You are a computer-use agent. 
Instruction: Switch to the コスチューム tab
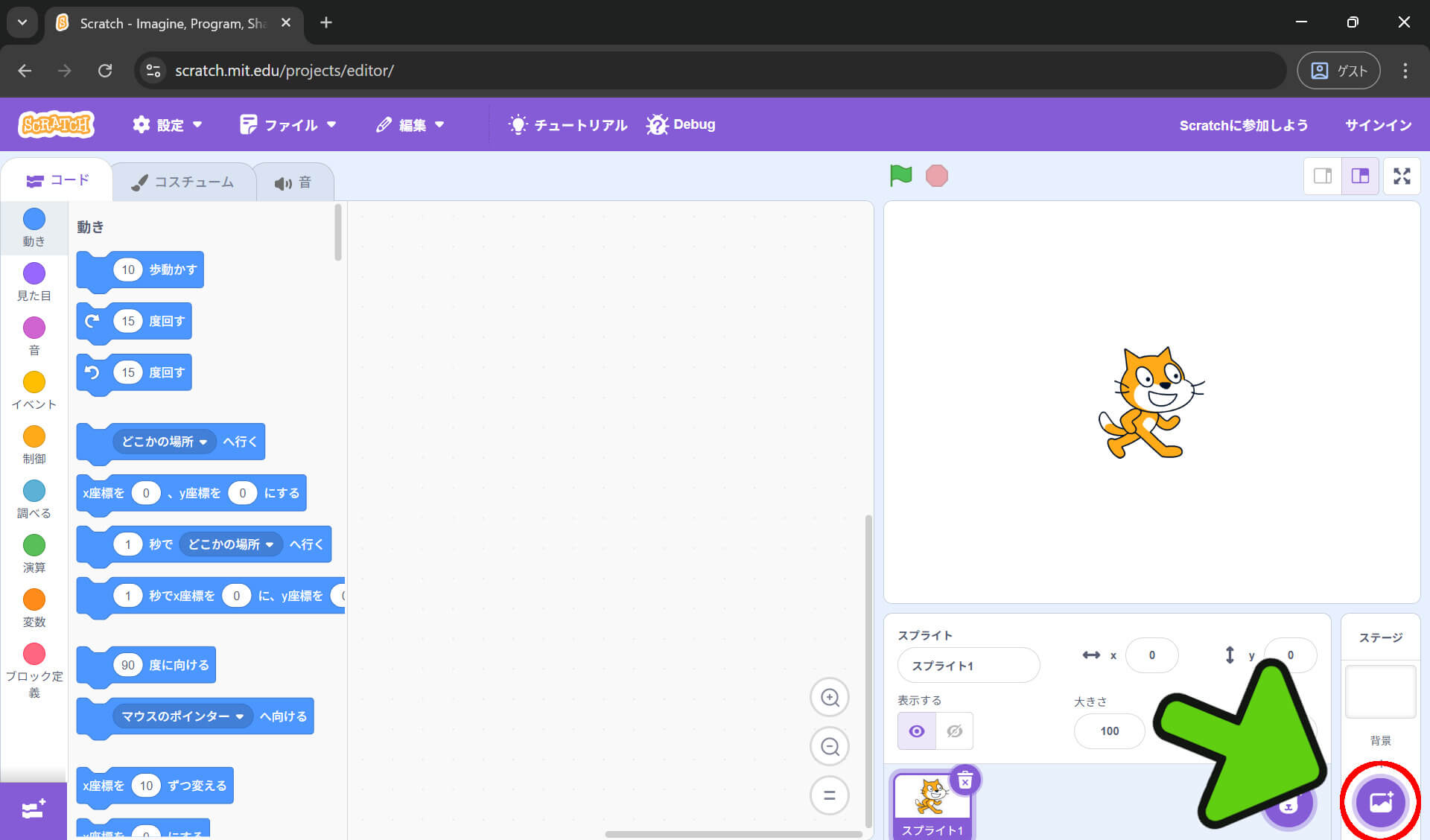183,182
